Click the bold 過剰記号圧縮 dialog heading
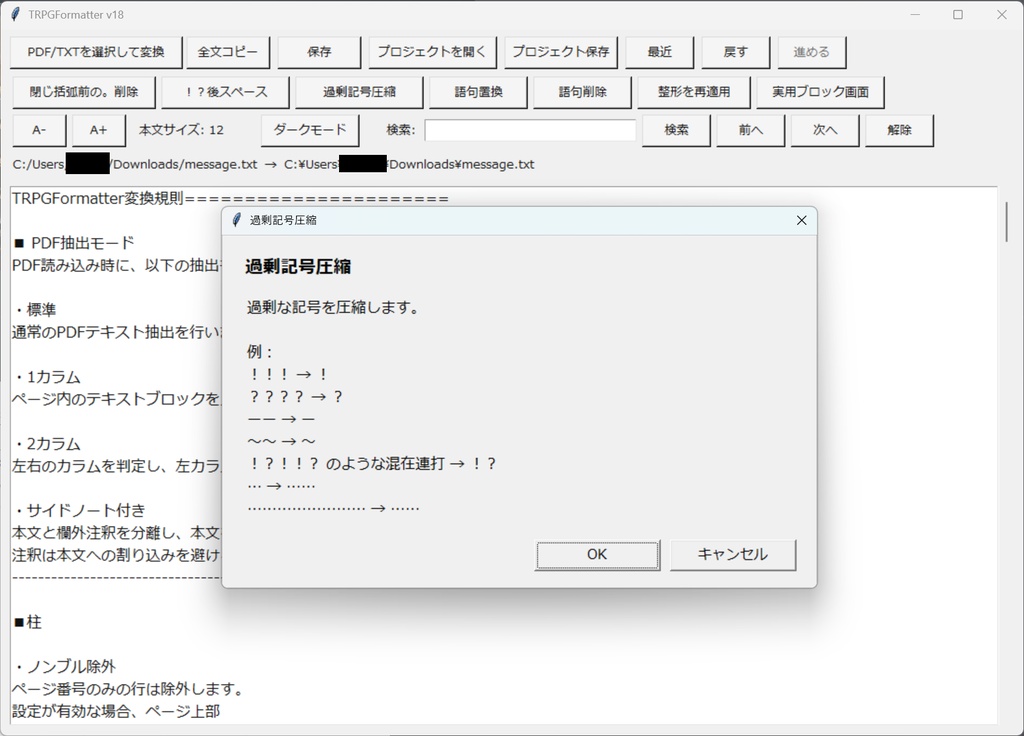 298,266
